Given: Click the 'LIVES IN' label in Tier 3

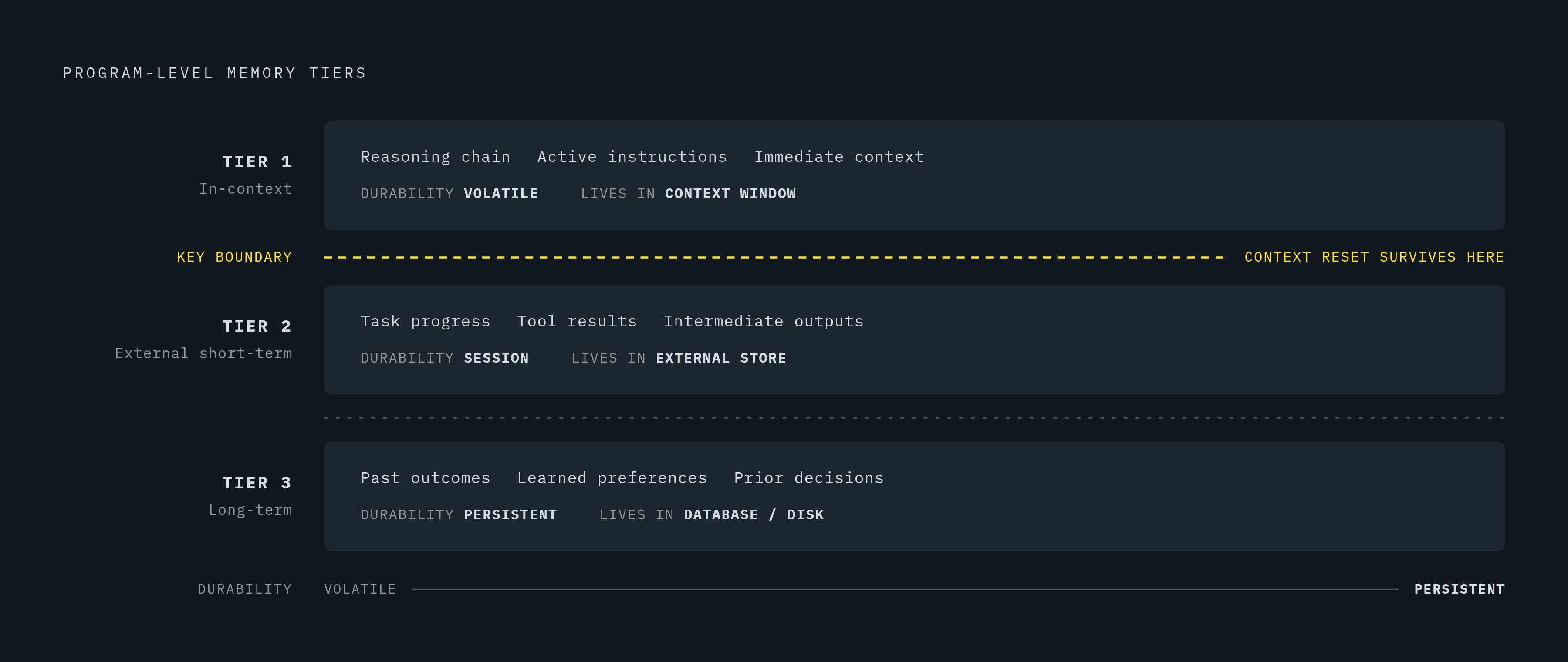Looking at the screenshot, I should [x=637, y=515].
